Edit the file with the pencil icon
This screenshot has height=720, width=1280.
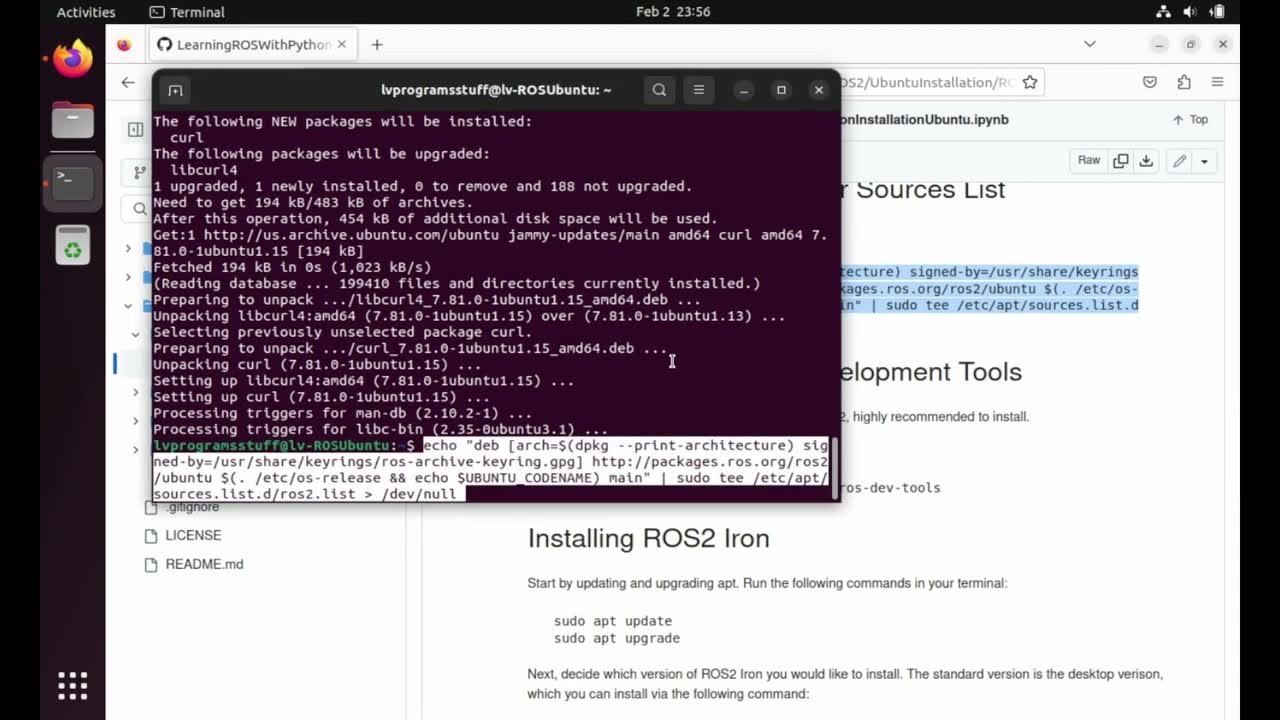1180,161
